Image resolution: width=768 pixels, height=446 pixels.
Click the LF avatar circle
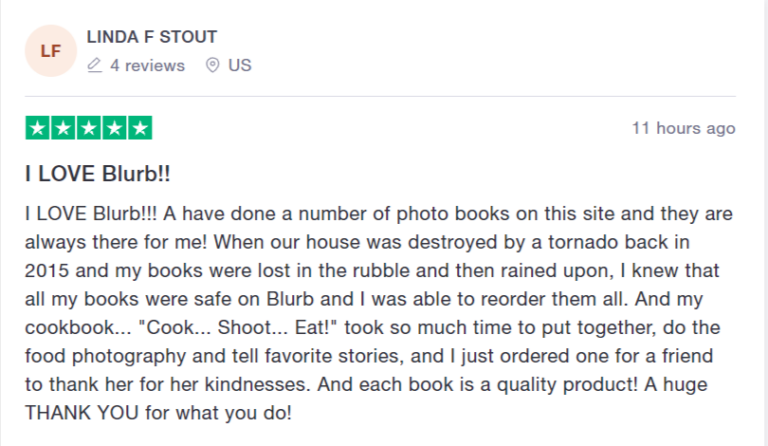51,51
